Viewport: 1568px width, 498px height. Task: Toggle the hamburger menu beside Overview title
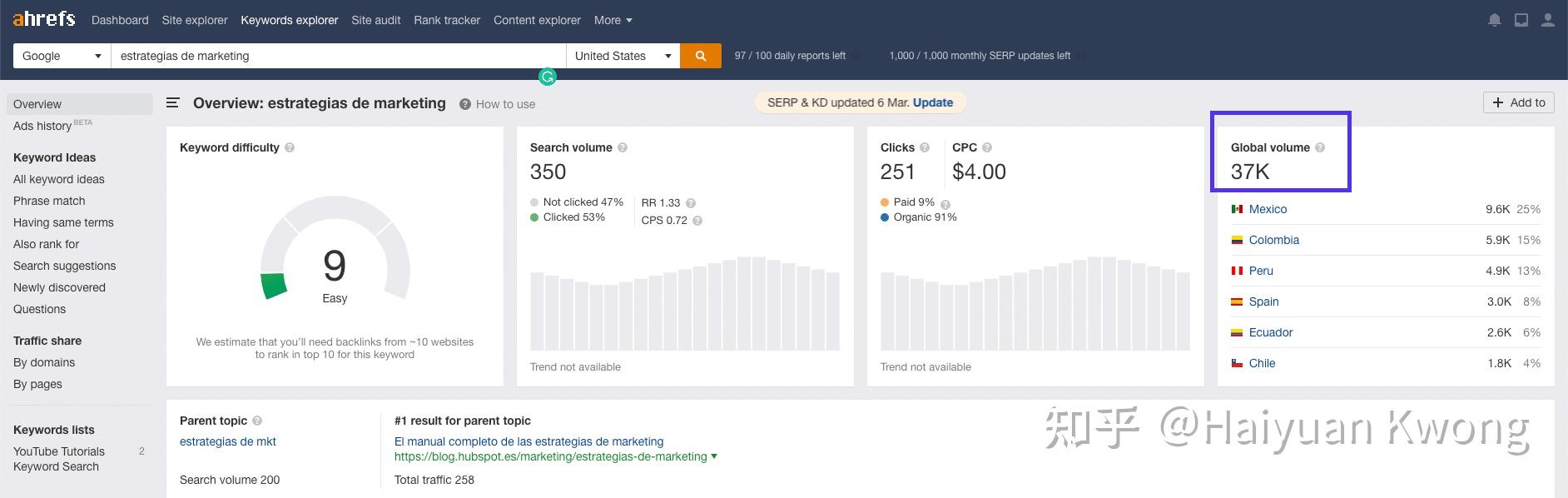(173, 103)
